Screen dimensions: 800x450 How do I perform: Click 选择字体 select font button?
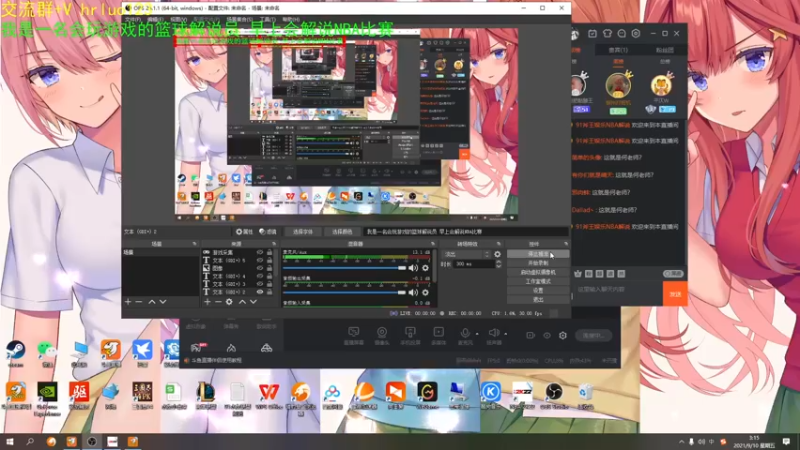(x=303, y=232)
